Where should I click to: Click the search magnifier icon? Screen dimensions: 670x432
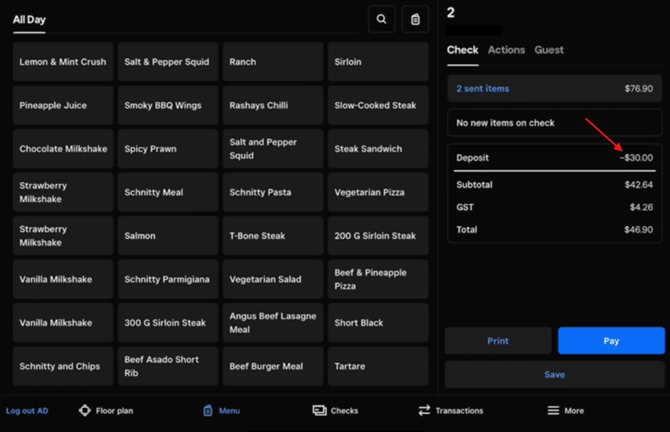tap(381, 19)
